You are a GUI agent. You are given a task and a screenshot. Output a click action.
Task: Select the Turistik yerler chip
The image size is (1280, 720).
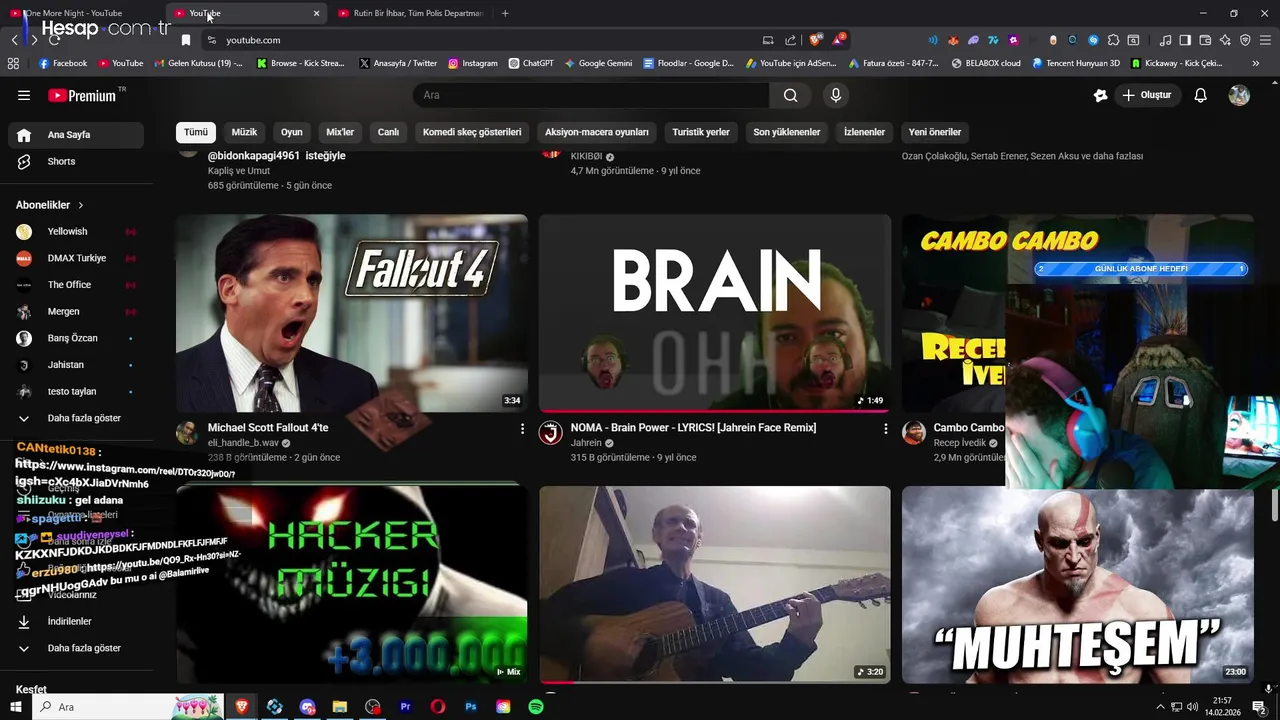point(701,132)
